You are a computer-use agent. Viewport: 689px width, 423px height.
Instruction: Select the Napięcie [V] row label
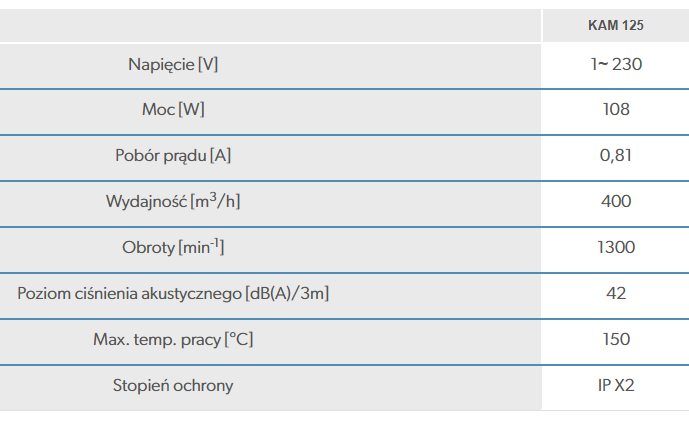(x=173, y=65)
